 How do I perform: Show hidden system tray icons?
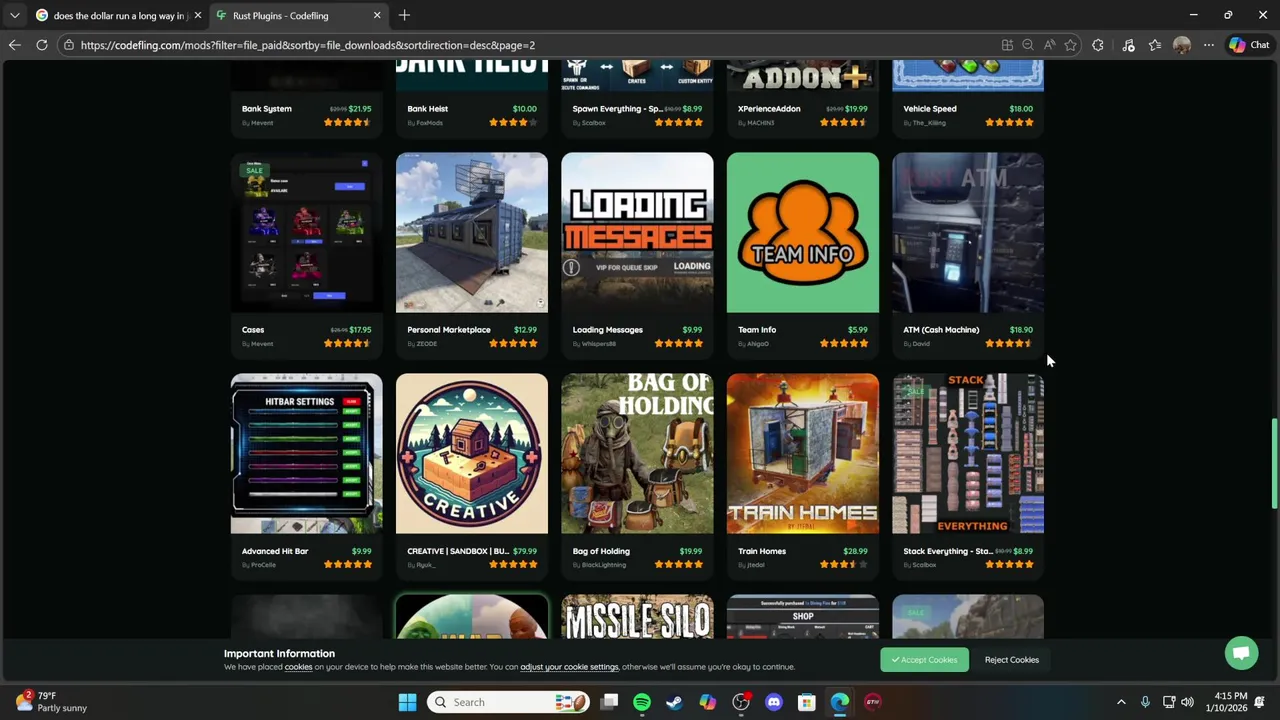coord(1121,702)
